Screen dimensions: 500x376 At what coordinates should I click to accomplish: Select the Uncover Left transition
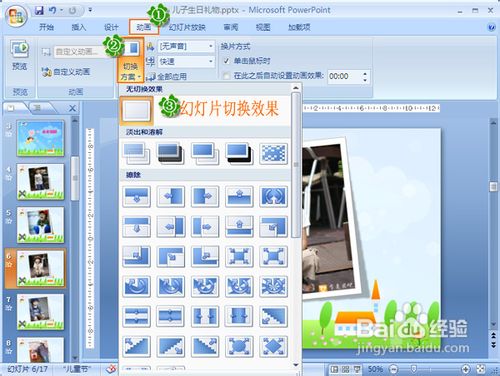[171, 226]
